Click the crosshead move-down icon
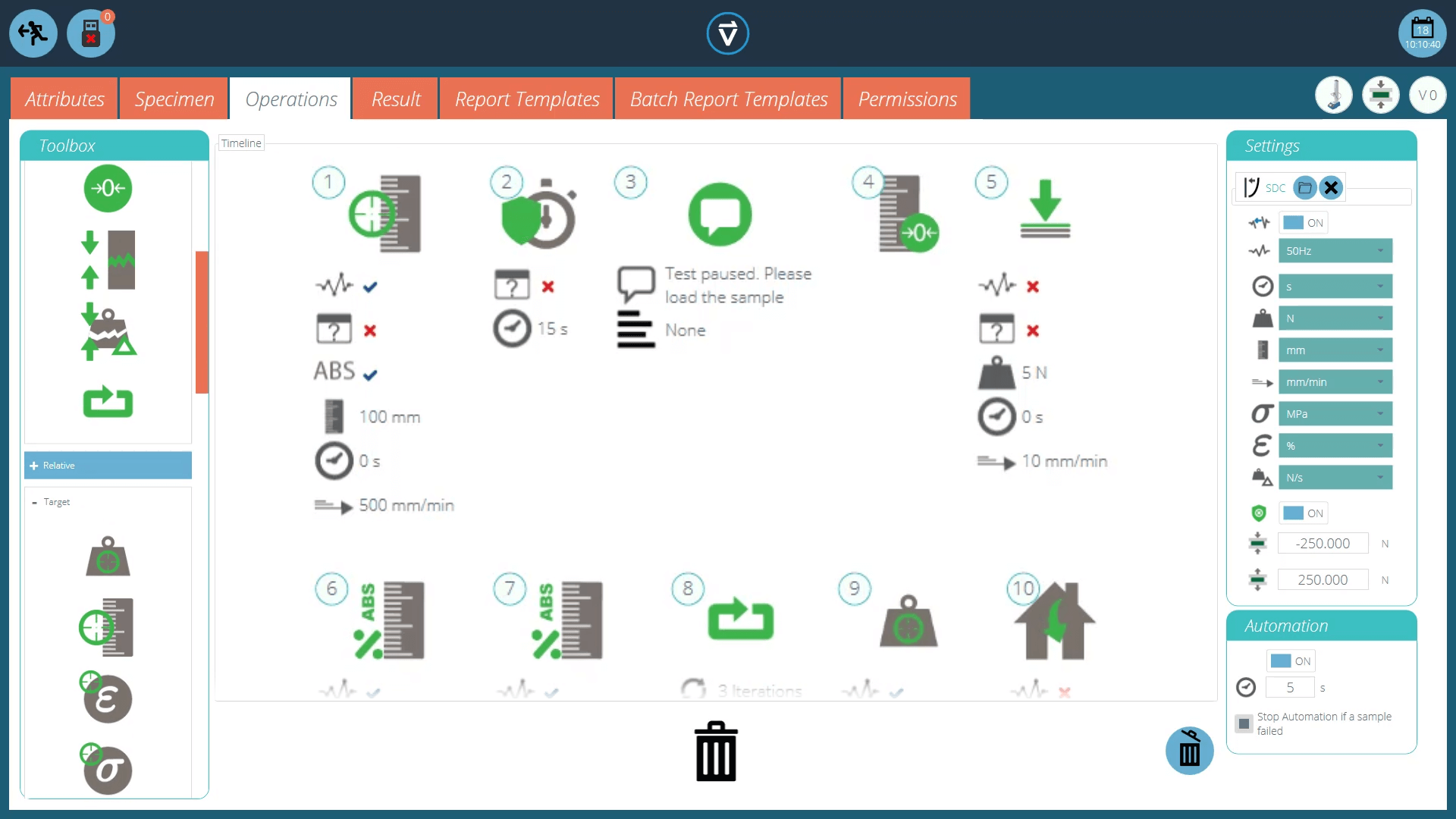Image resolution: width=1456 pixels, height=819 pixels. (x=1381, y=96)
